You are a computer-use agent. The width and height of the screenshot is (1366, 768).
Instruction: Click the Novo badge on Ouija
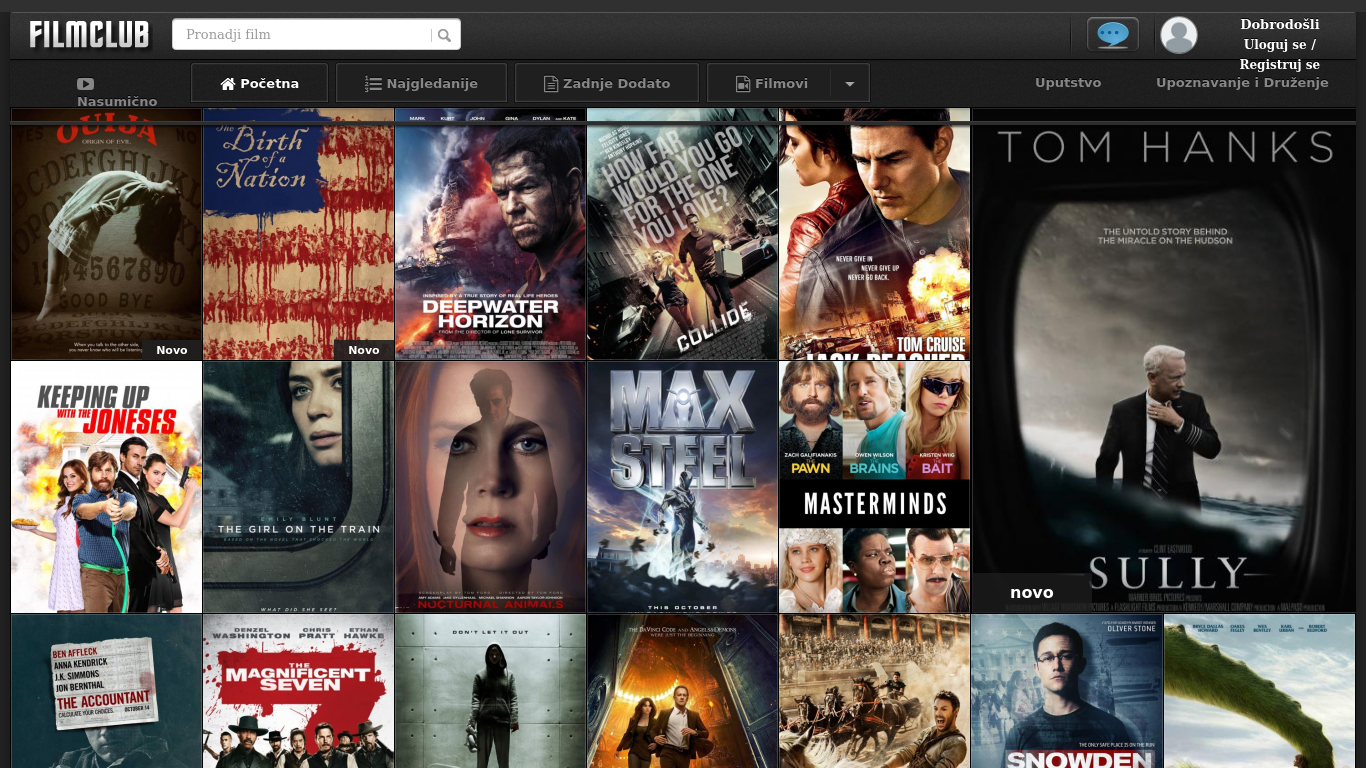172,350
